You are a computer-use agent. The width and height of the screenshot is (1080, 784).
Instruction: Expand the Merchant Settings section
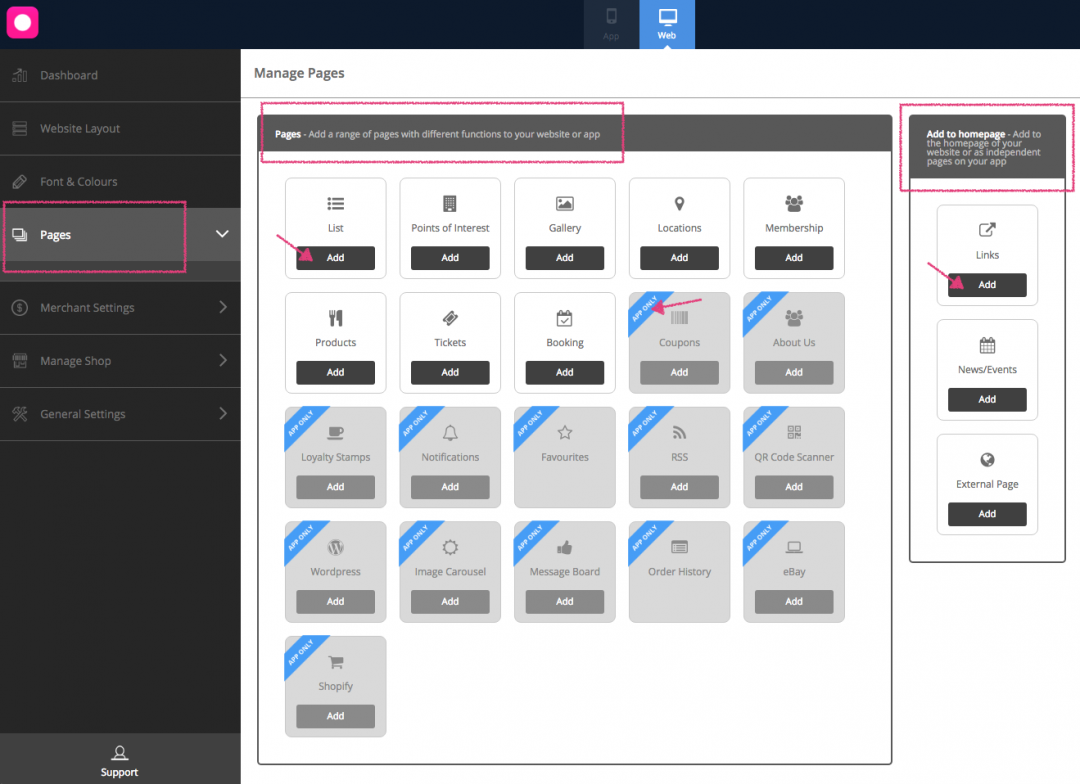pos(120,308)
